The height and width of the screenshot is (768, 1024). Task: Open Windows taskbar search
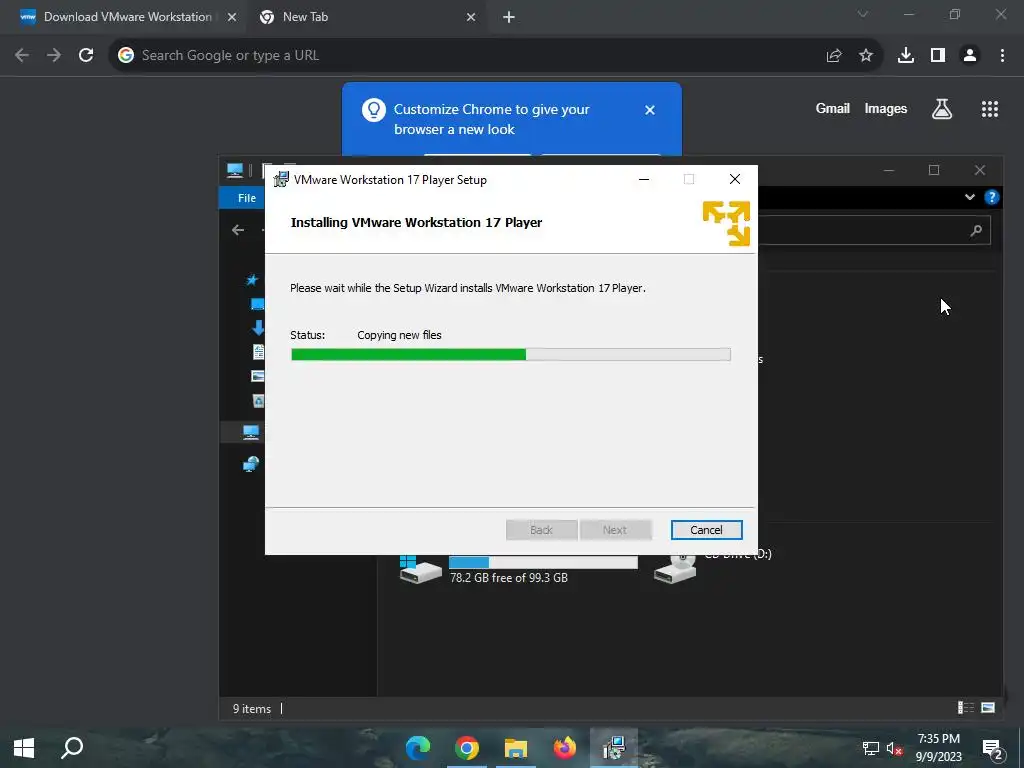click(72, 748)
